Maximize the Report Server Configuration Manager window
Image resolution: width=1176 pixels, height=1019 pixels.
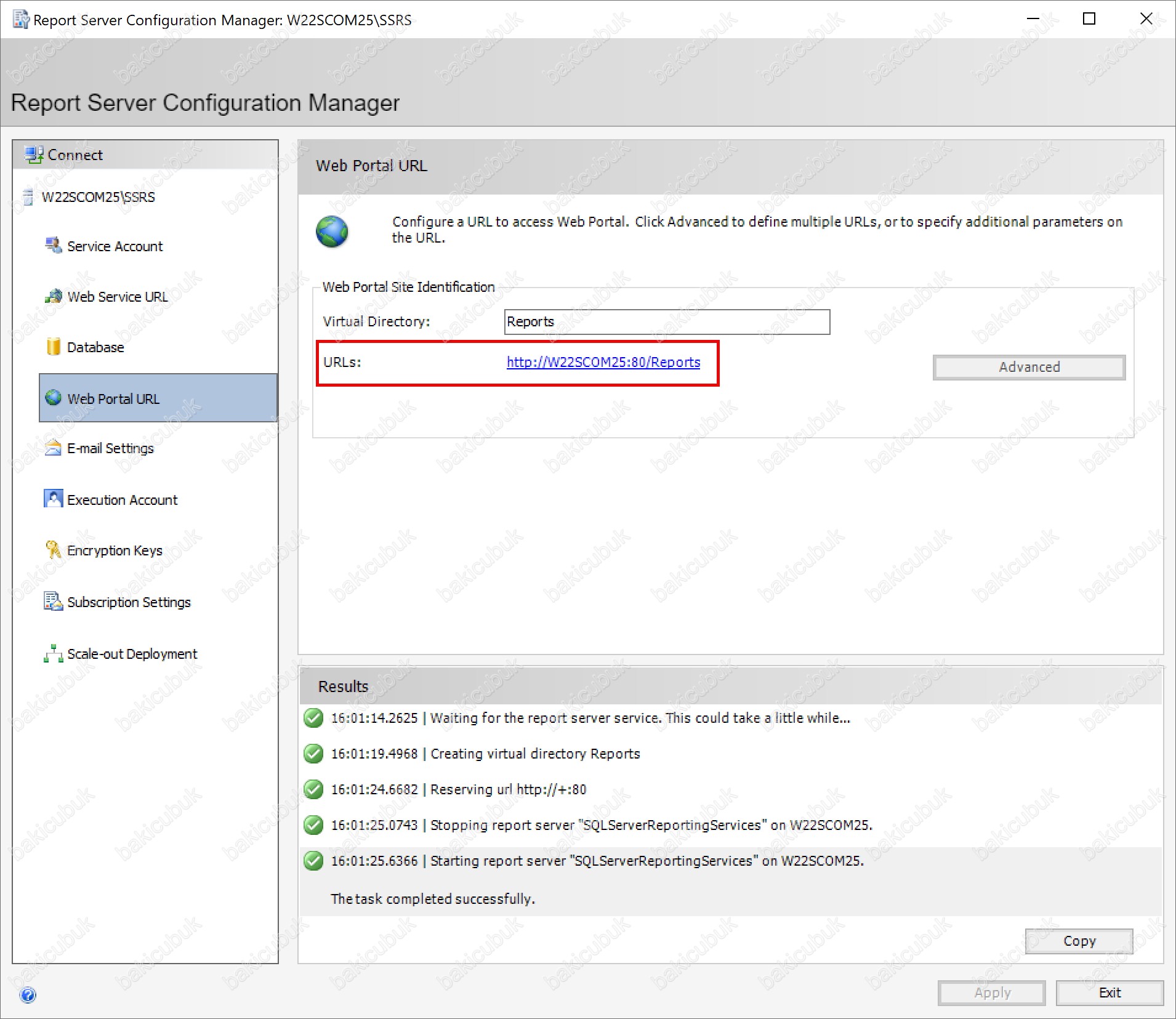pyautogui.click(x=1089, y=19)
